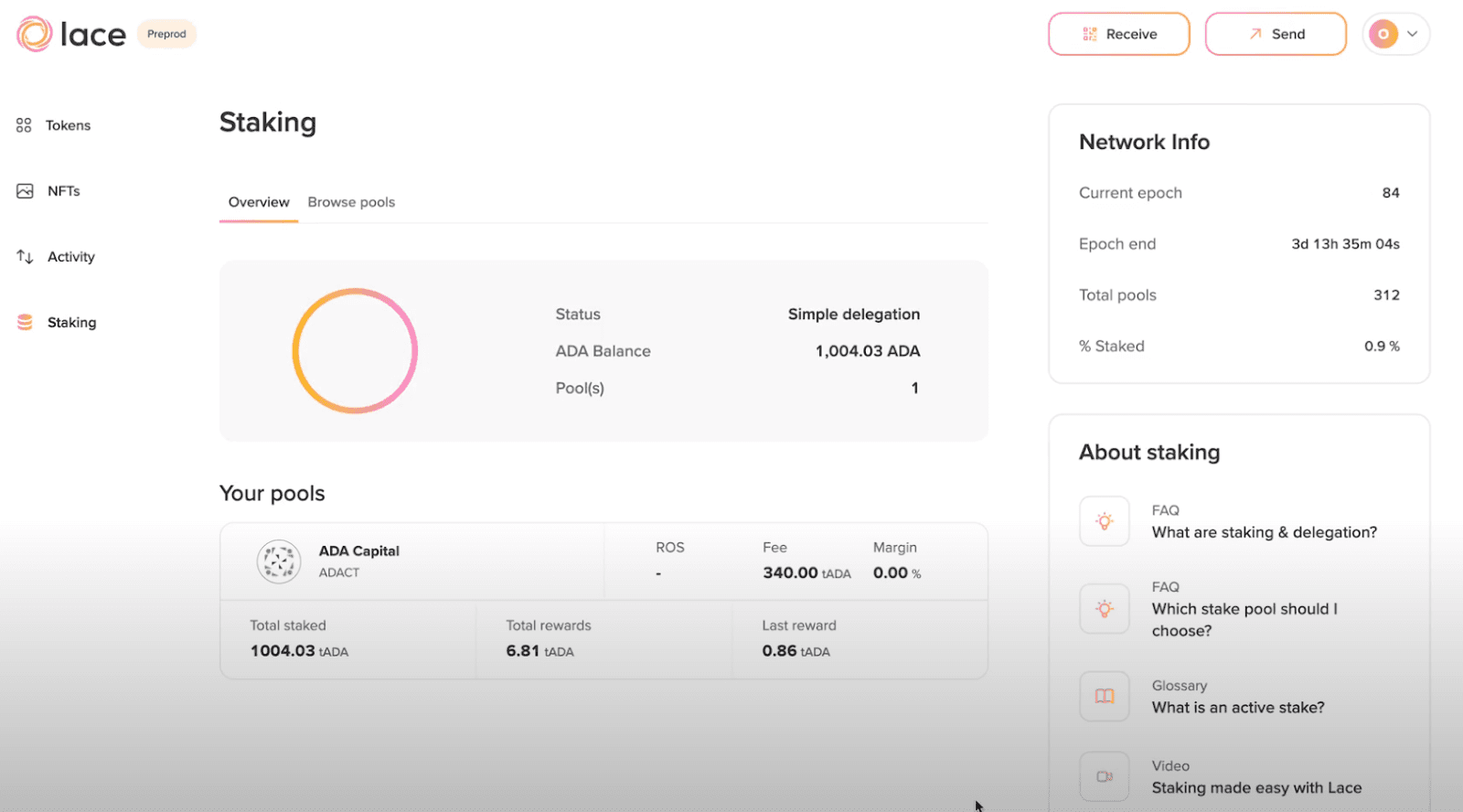Open the Activity arrows icon in sidebar
Image resolution: width=1463 pixels, height=812 pixels.
coord(25,257)
